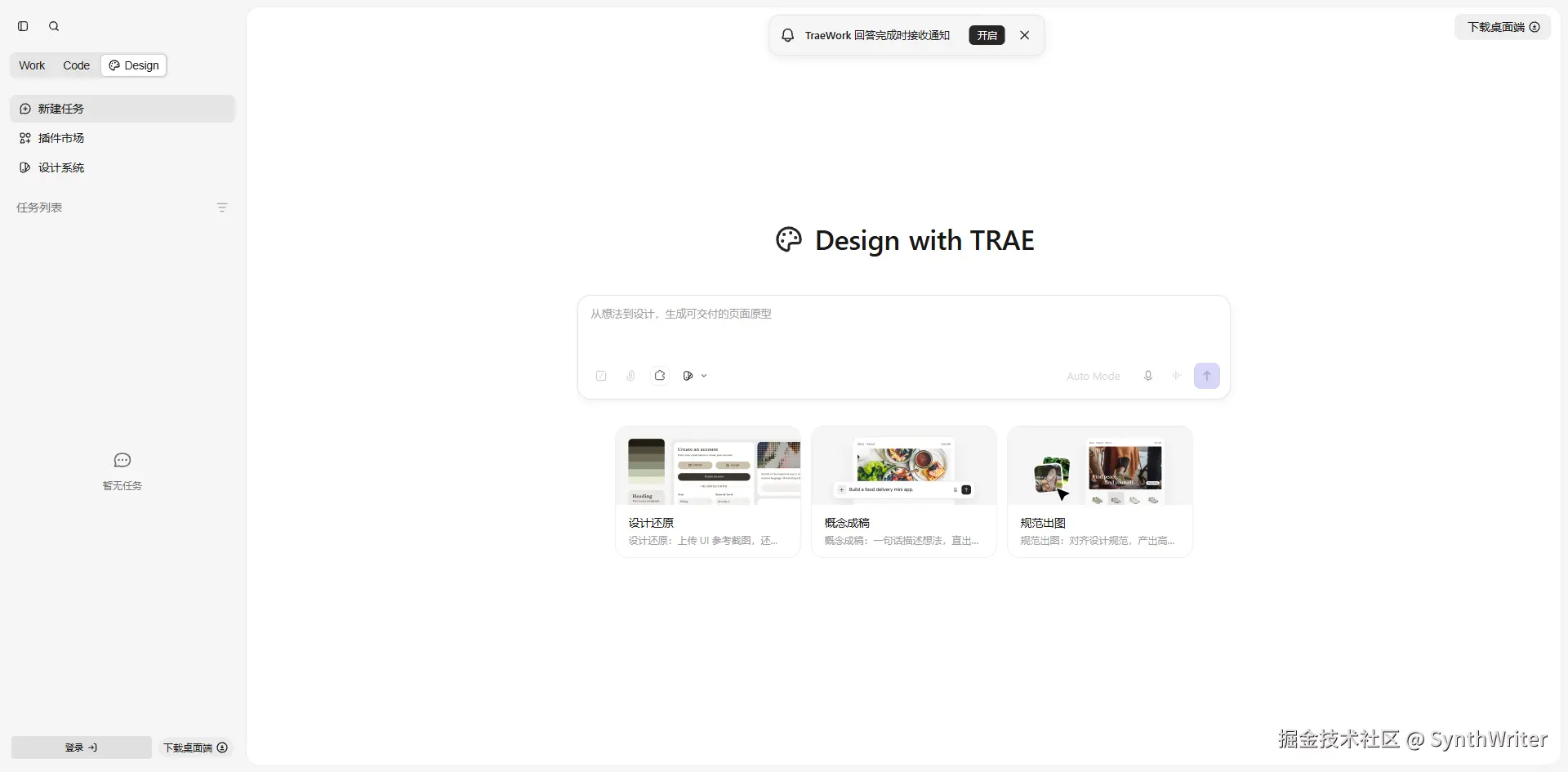Open the 插件市场 plugin marketplace
The image size is (1568, 772).
click(122, 138)
